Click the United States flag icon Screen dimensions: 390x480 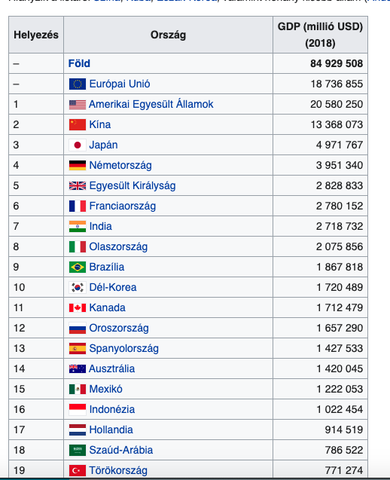click(x=77, y=105)
